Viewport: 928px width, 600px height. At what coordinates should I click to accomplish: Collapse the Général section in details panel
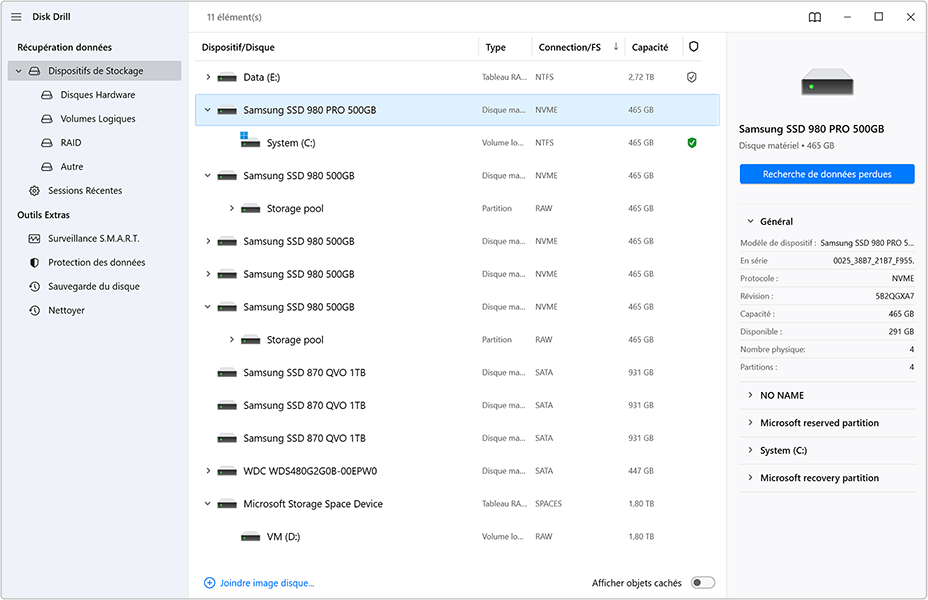click(x=750, y=221)
